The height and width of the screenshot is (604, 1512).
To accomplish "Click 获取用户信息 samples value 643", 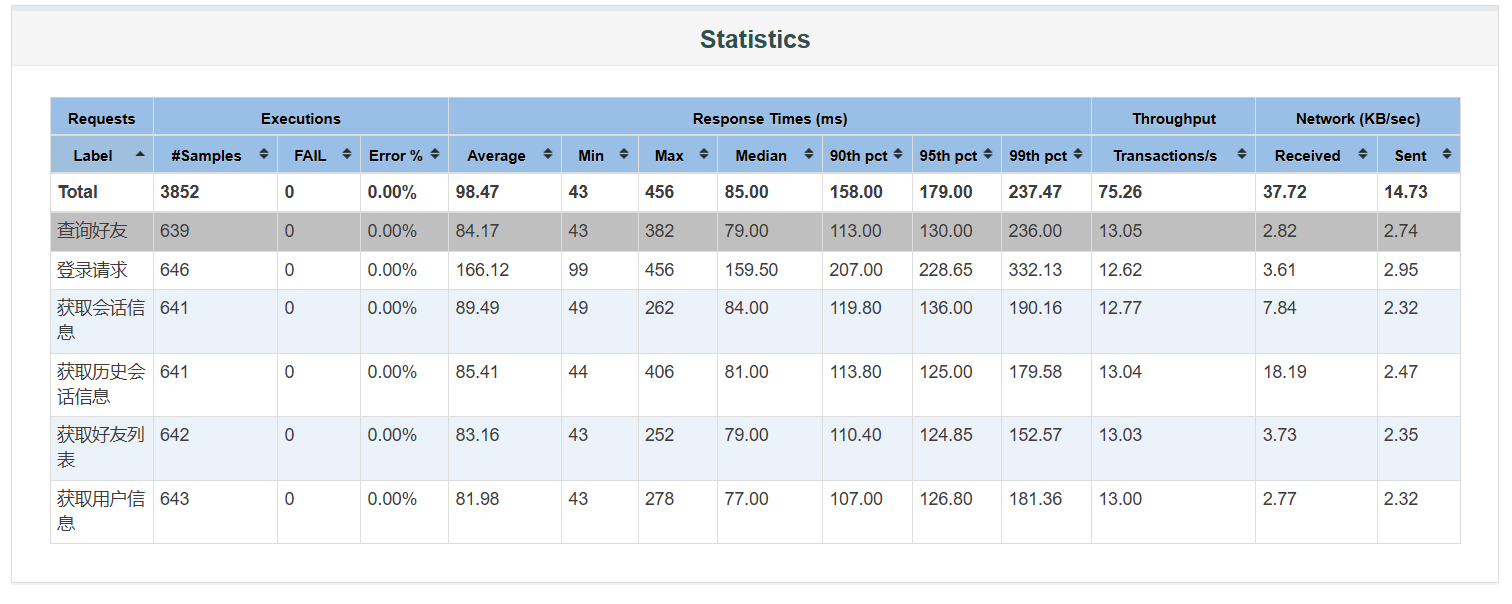I will pos(174,499).
